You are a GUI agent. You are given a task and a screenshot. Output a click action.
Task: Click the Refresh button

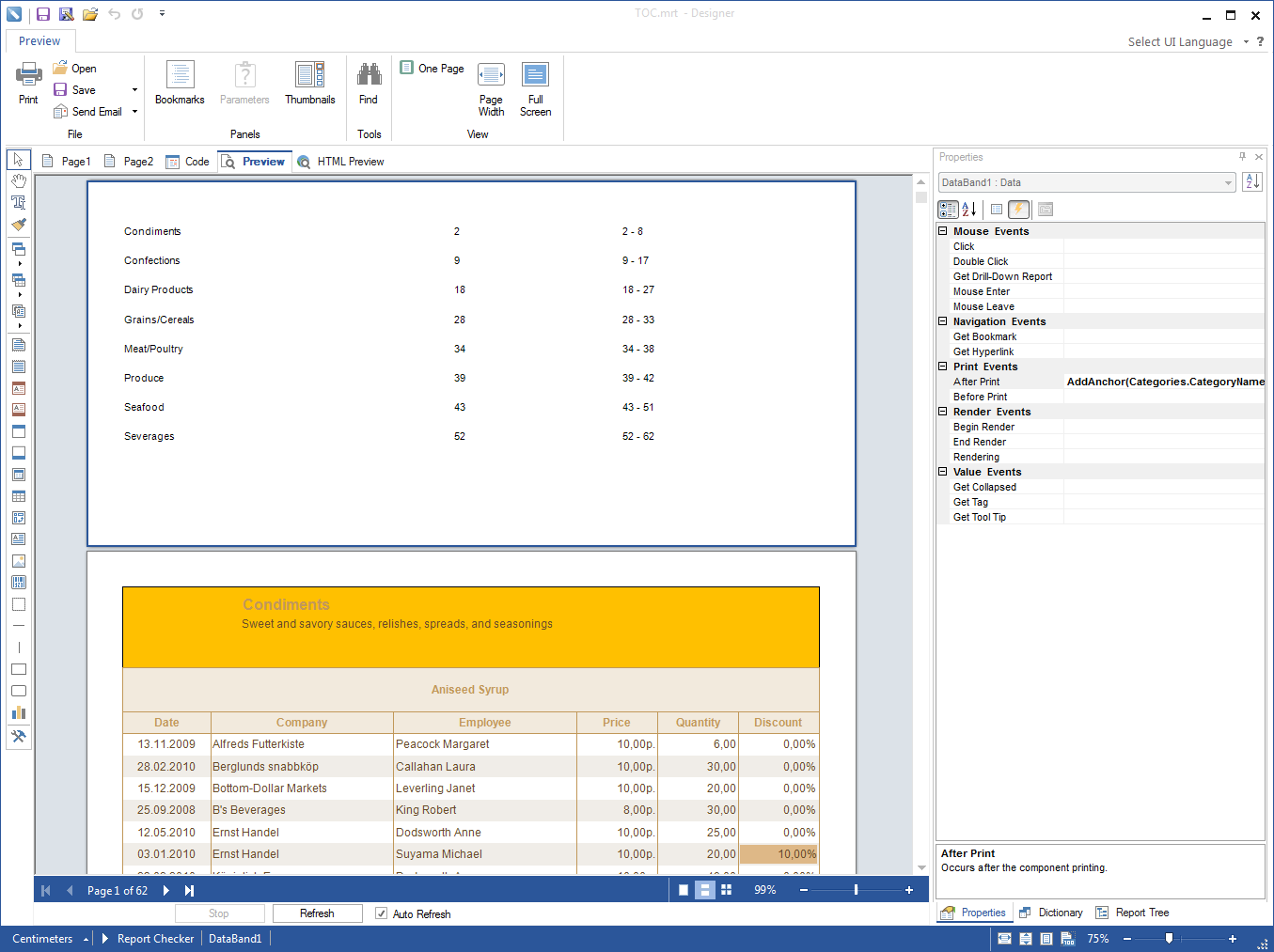point(317,913)
